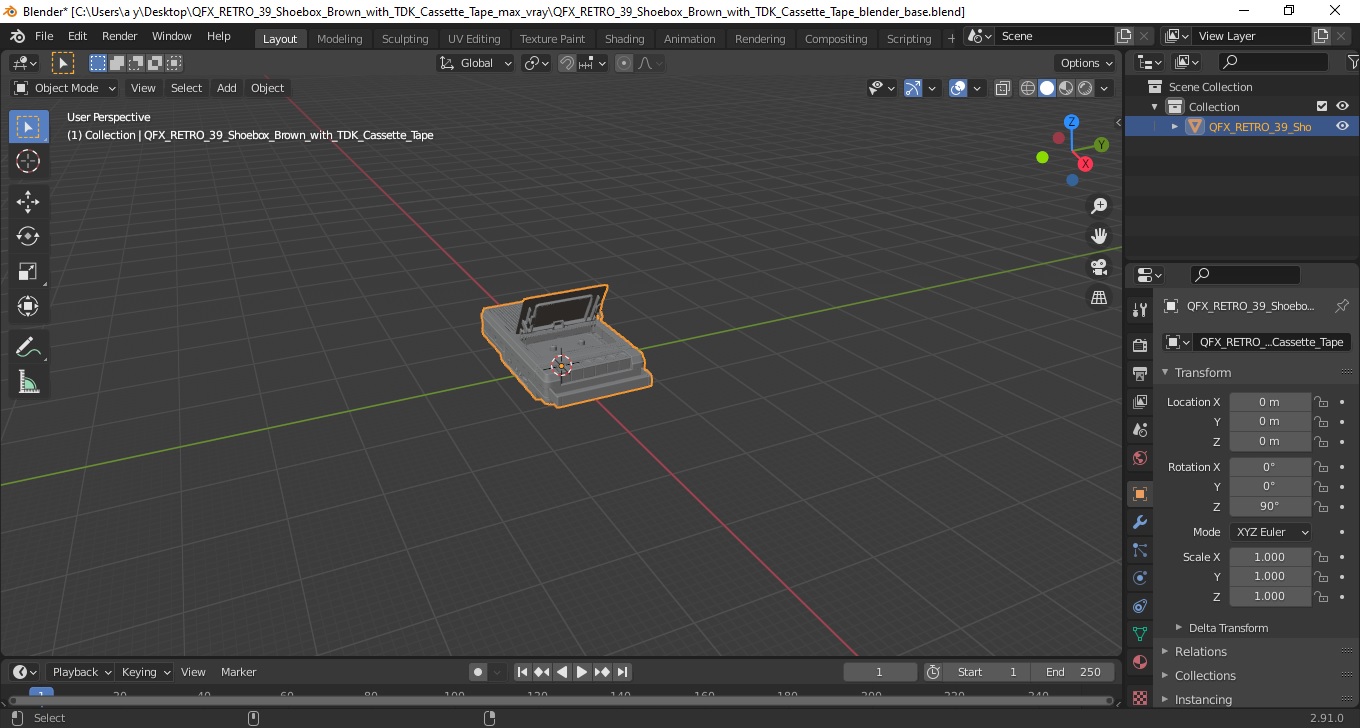Screen dimensions: 1360x728
Task: Activate the Cursor tool
Action: [28, 161]
